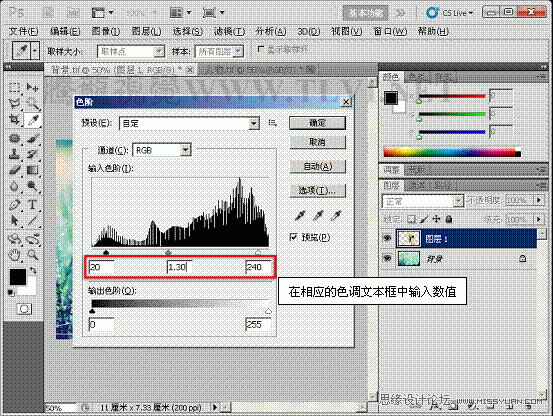The height and width of the screenshot is (416, 553).
Task: Select the Move tool
Action: (x=32, y=87)
